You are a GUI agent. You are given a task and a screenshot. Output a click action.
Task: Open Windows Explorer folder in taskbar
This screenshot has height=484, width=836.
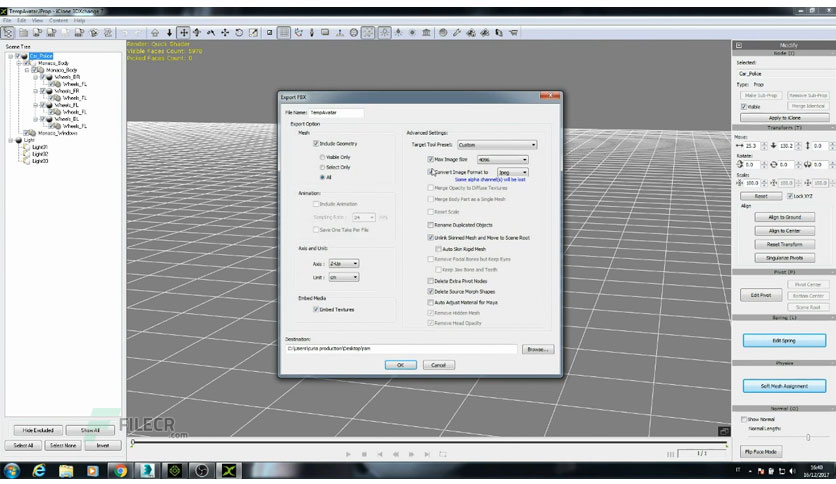tap(66, 471)
